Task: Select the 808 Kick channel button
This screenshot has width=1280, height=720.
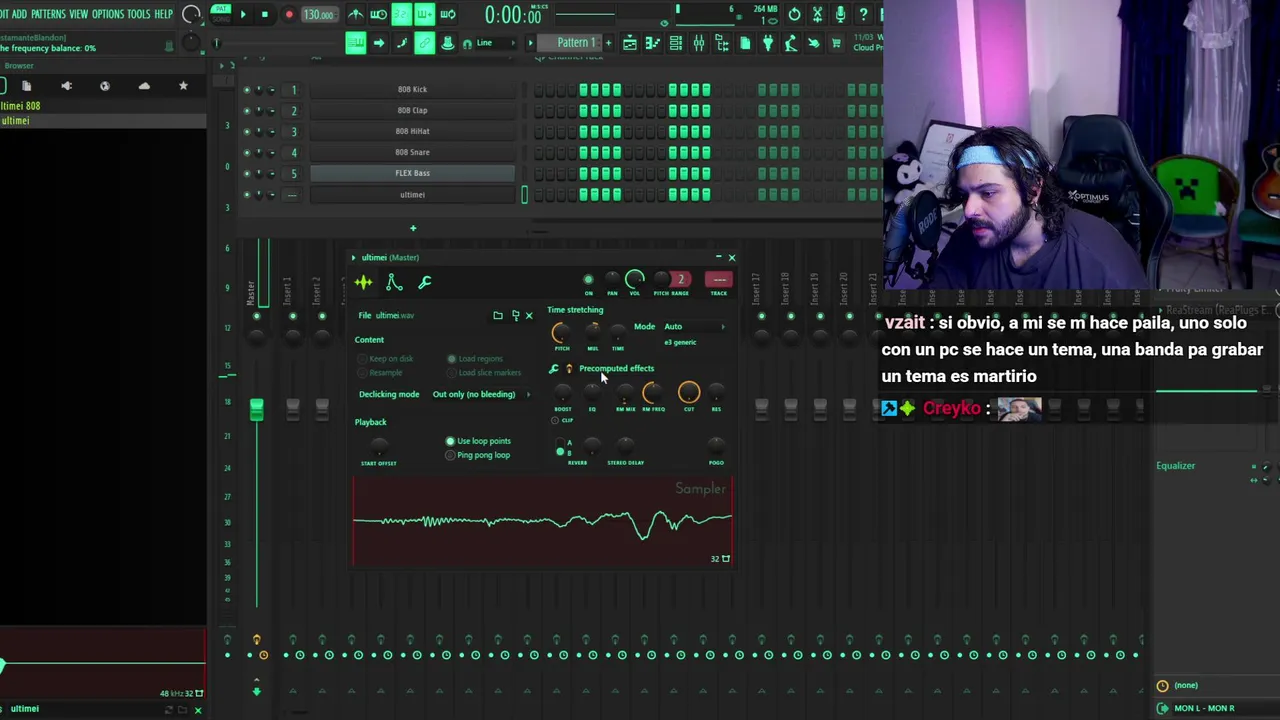Action: [x=412, y=89]
